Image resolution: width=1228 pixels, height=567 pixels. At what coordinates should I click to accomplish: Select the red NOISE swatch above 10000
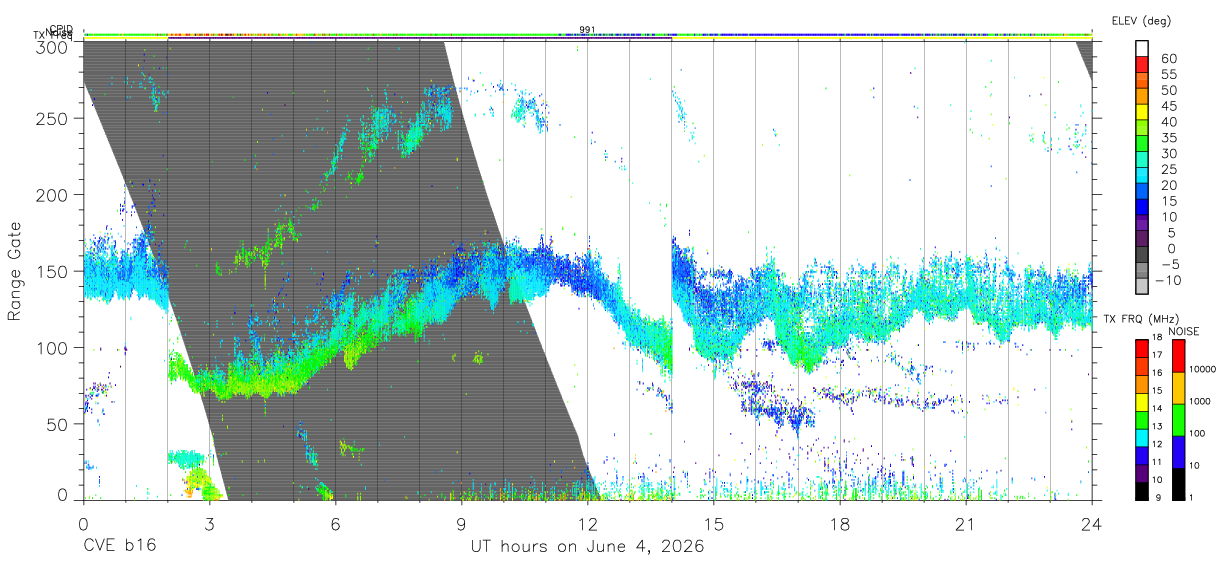1177,355
